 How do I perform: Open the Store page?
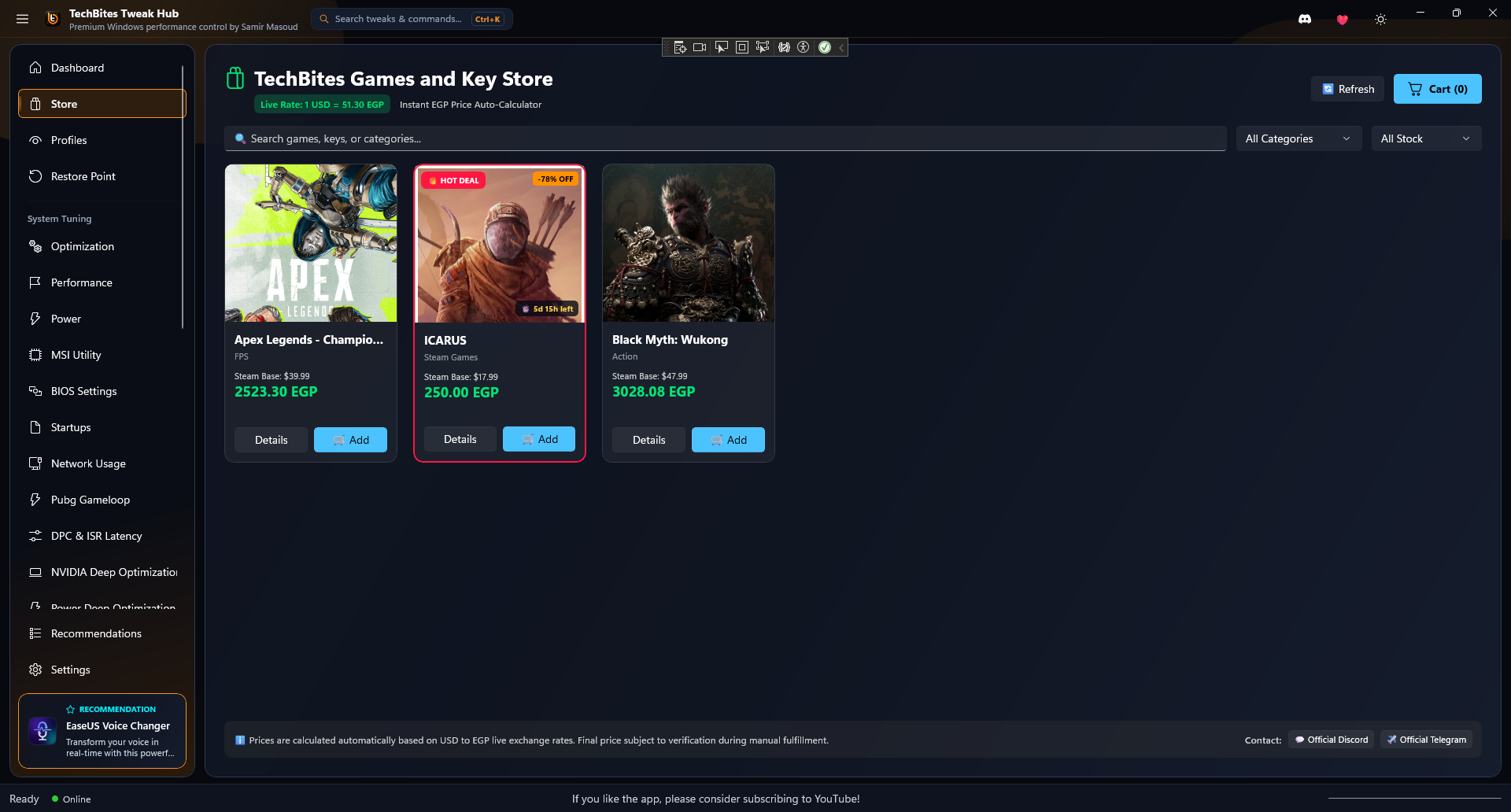(102, 104)
